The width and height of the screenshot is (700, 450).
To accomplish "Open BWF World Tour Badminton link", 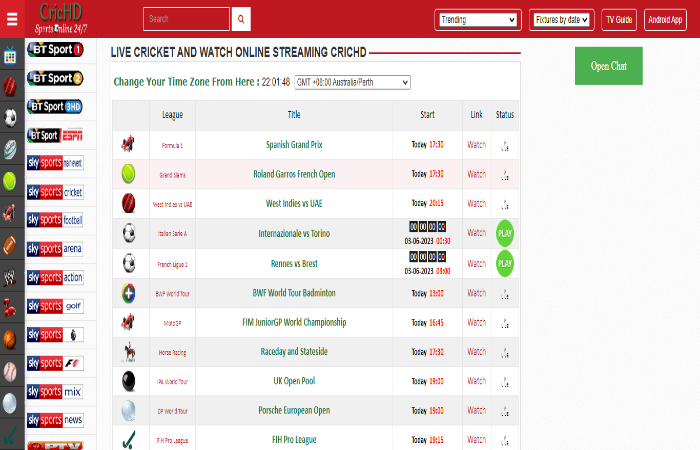I will pos(294,293).
